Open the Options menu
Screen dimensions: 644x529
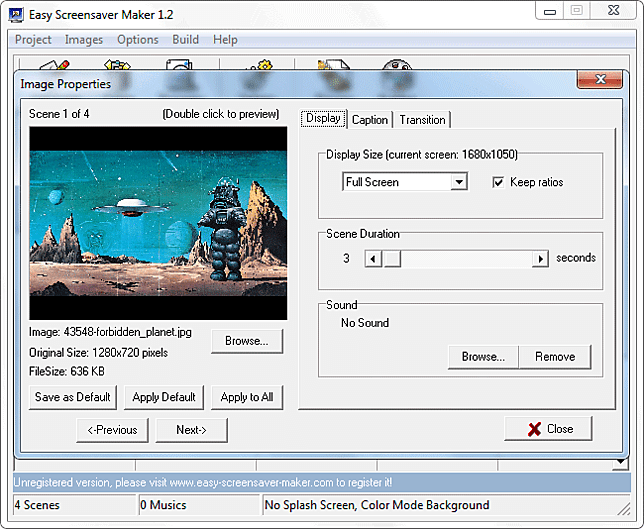coord(138,39)
